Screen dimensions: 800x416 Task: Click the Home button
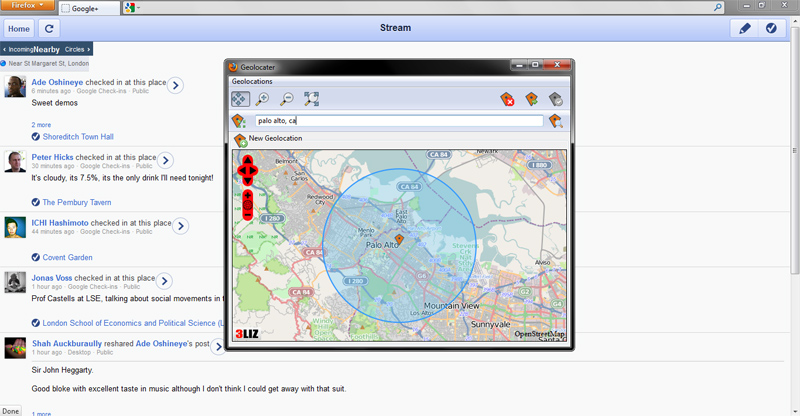point(19,29)
